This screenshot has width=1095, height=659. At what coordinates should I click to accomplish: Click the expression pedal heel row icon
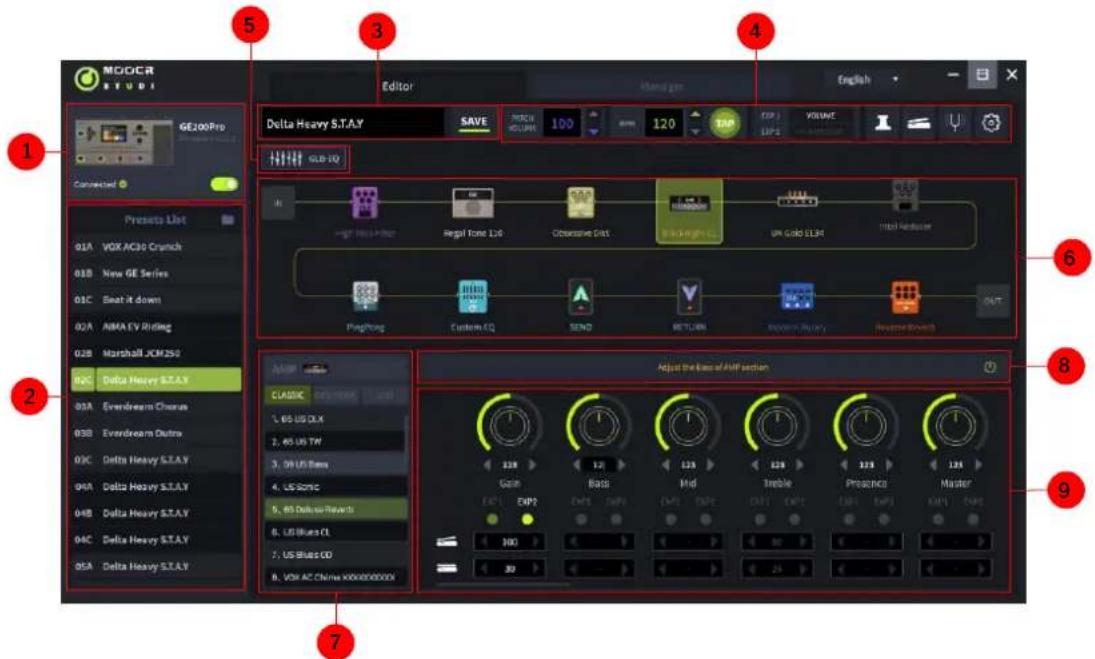[447, 568]
